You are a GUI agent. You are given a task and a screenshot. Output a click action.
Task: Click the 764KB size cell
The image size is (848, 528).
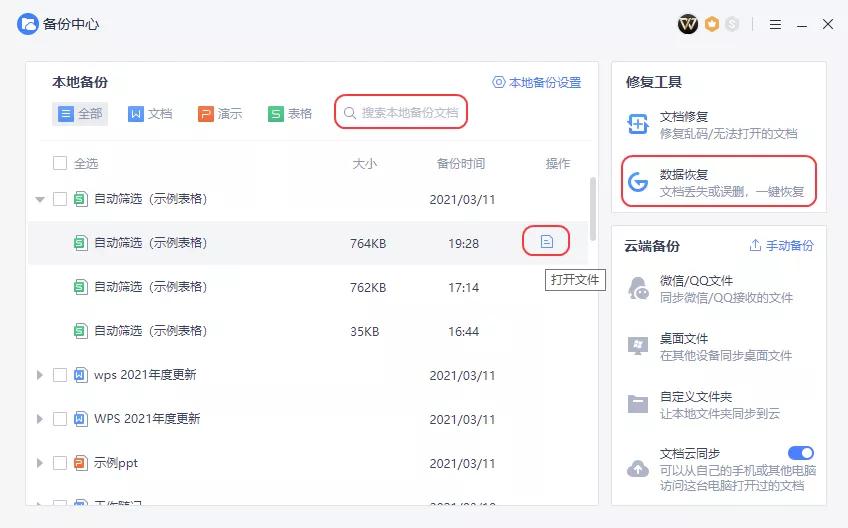(x=368, y=243)
